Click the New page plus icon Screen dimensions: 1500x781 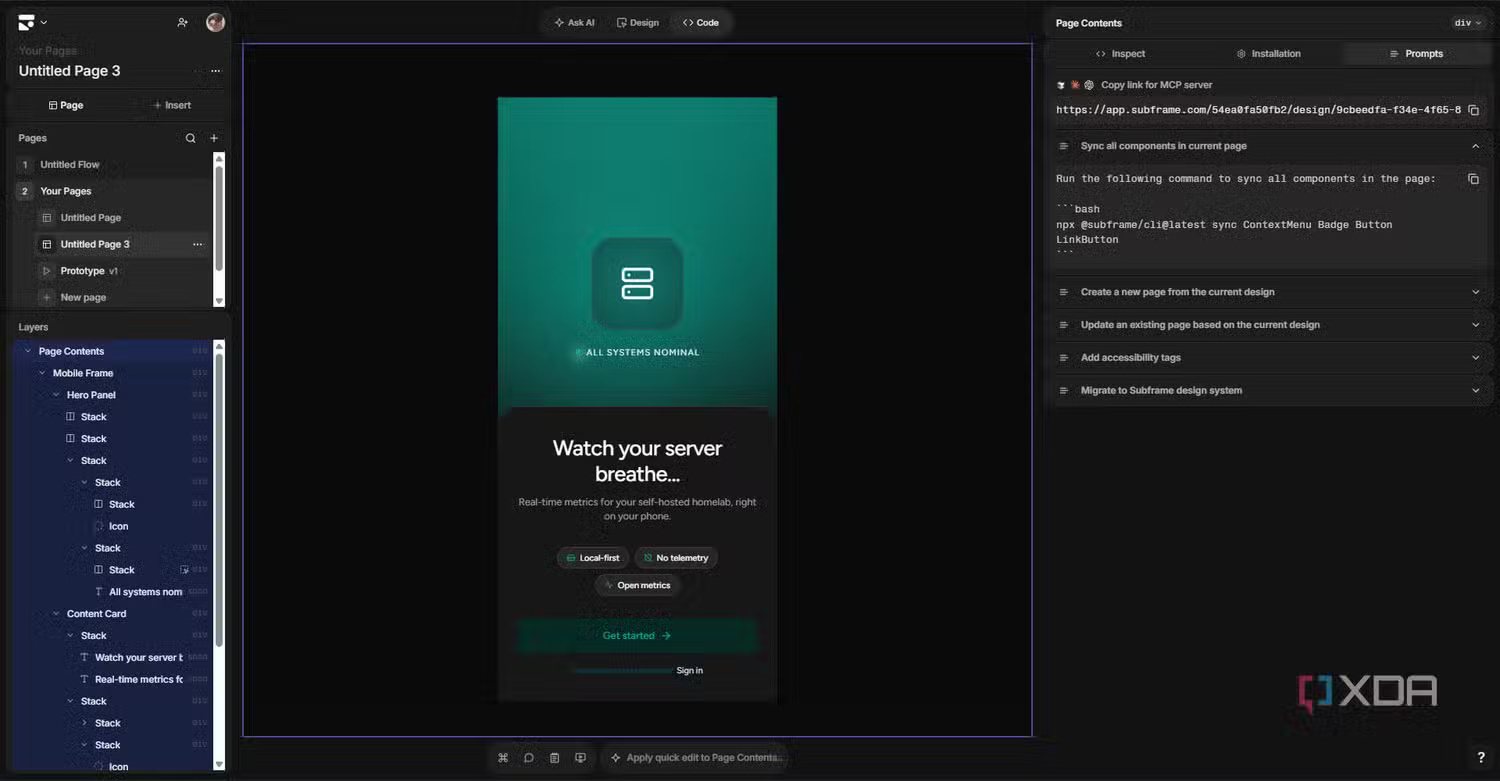click(47, 297)
